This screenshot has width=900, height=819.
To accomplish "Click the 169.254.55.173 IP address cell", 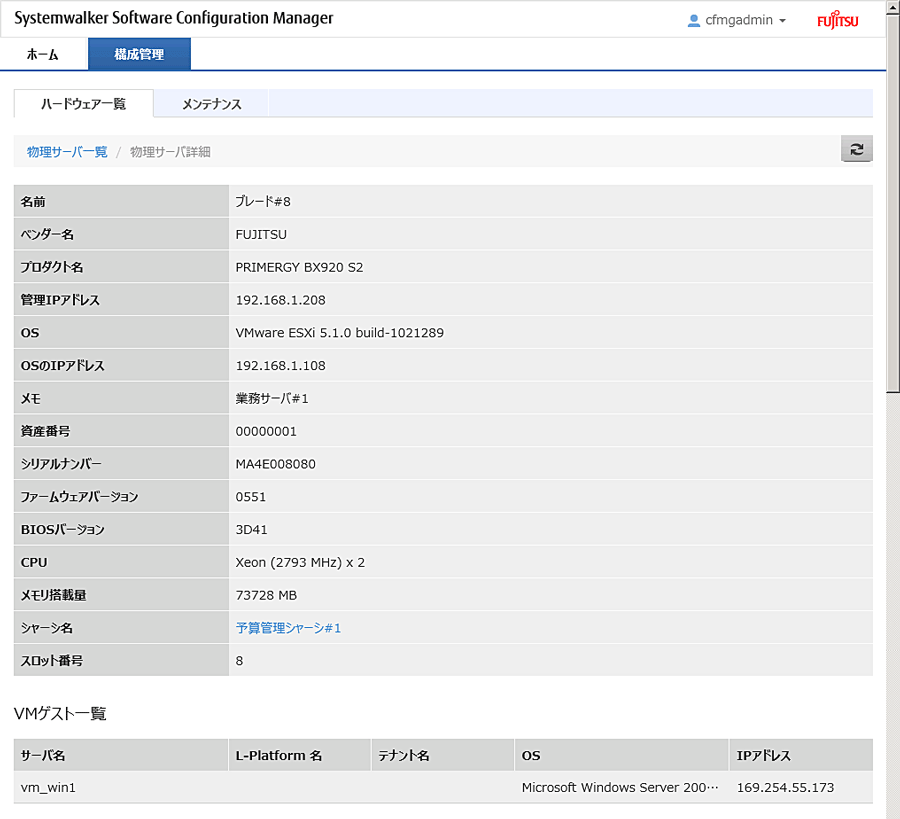I will 801,787.
